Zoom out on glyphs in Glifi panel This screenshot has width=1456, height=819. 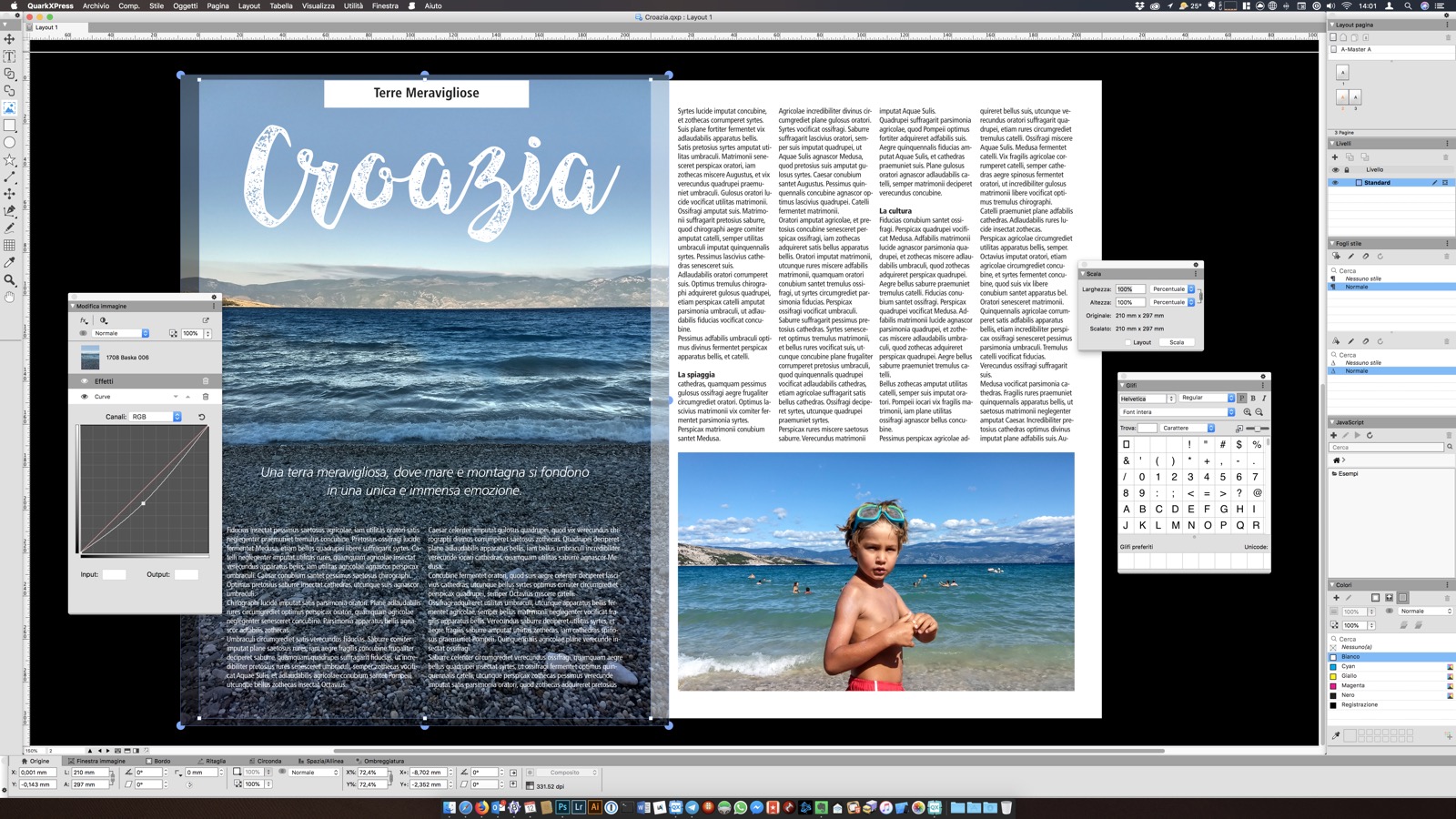1259,412
